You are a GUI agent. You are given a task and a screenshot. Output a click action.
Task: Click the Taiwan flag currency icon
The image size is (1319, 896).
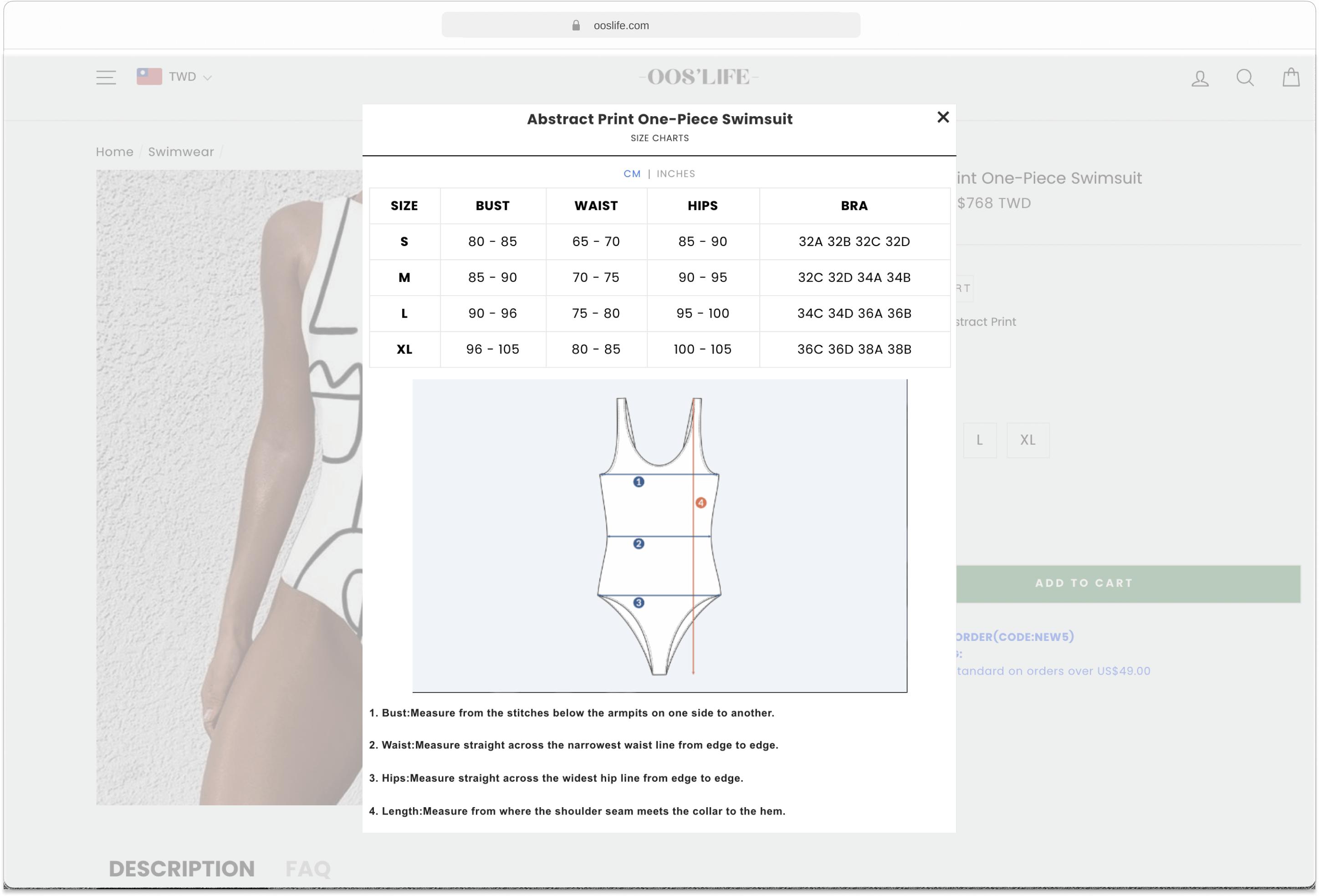point(149,76)
